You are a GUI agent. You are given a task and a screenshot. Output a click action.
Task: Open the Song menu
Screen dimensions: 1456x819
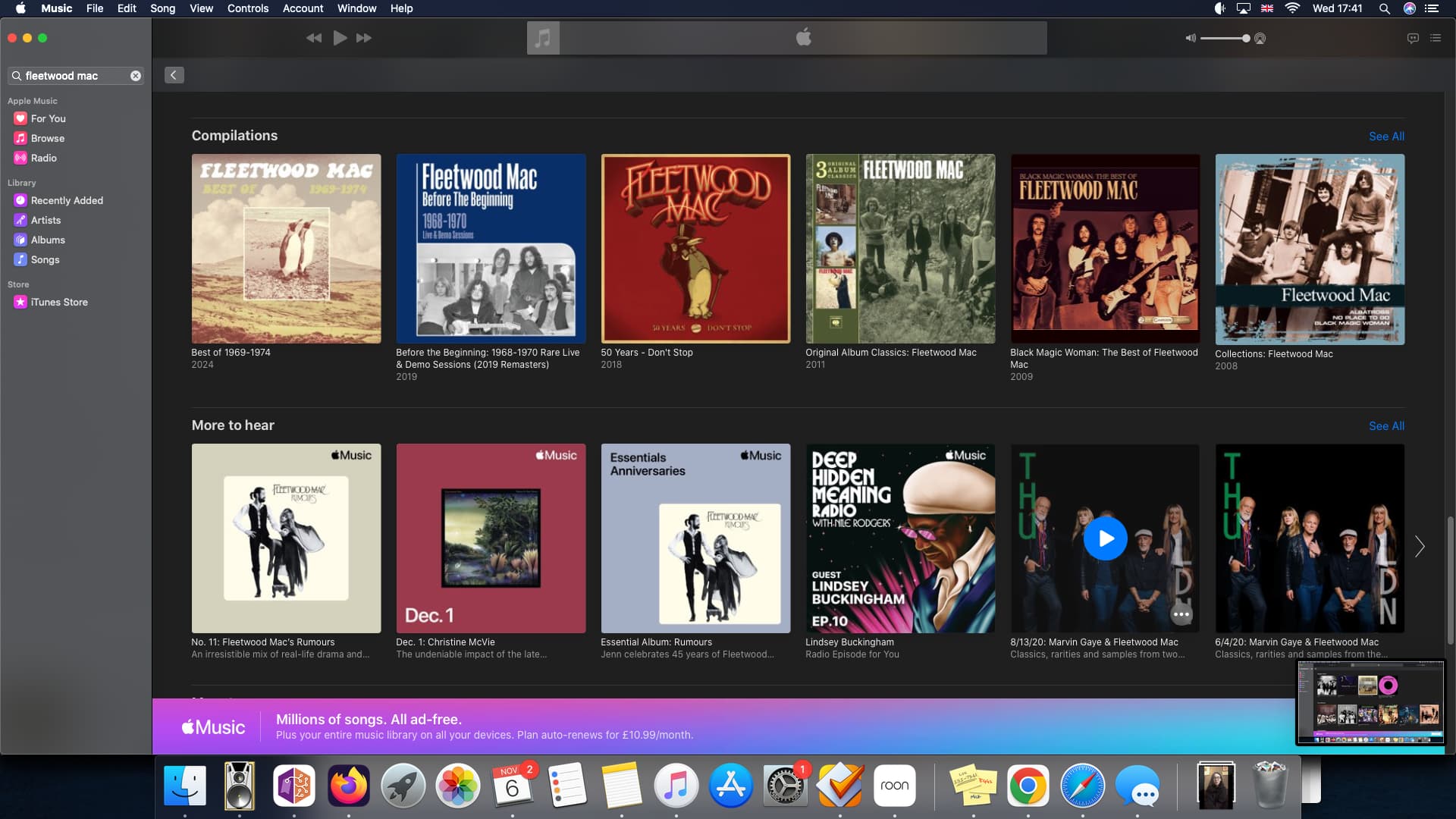coord(162,8)
